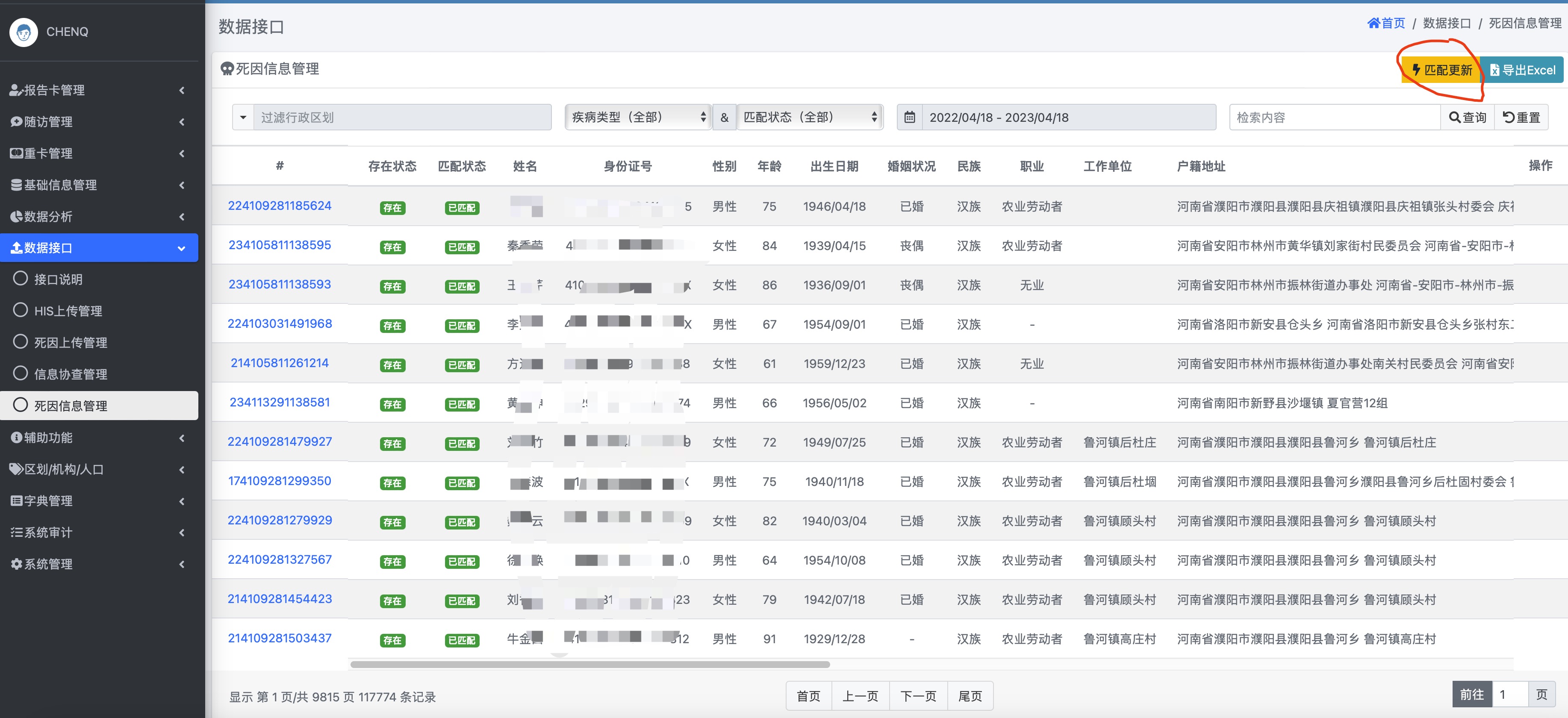Click the 系统管理 gear icon

(x=16, y=564)
